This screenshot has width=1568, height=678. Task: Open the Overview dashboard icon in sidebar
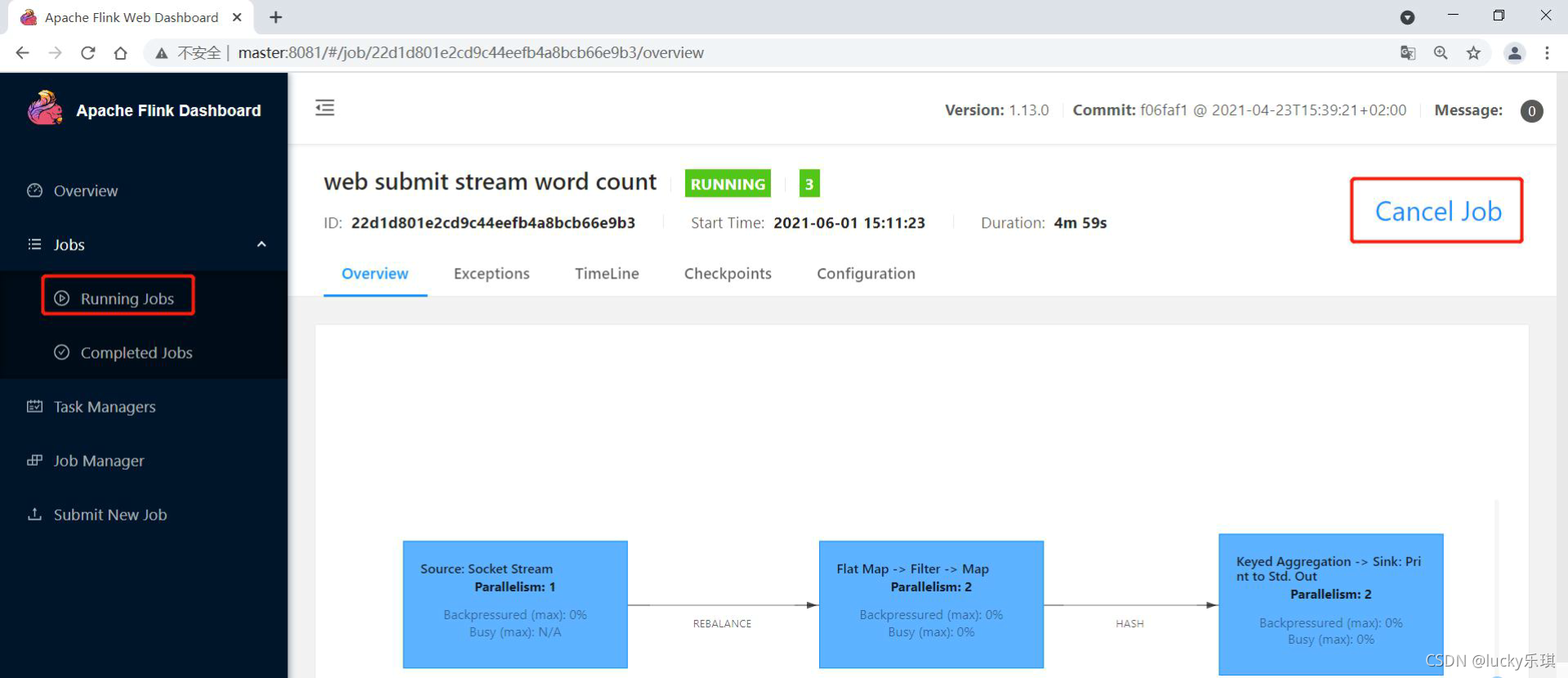[x=34, y=190]
